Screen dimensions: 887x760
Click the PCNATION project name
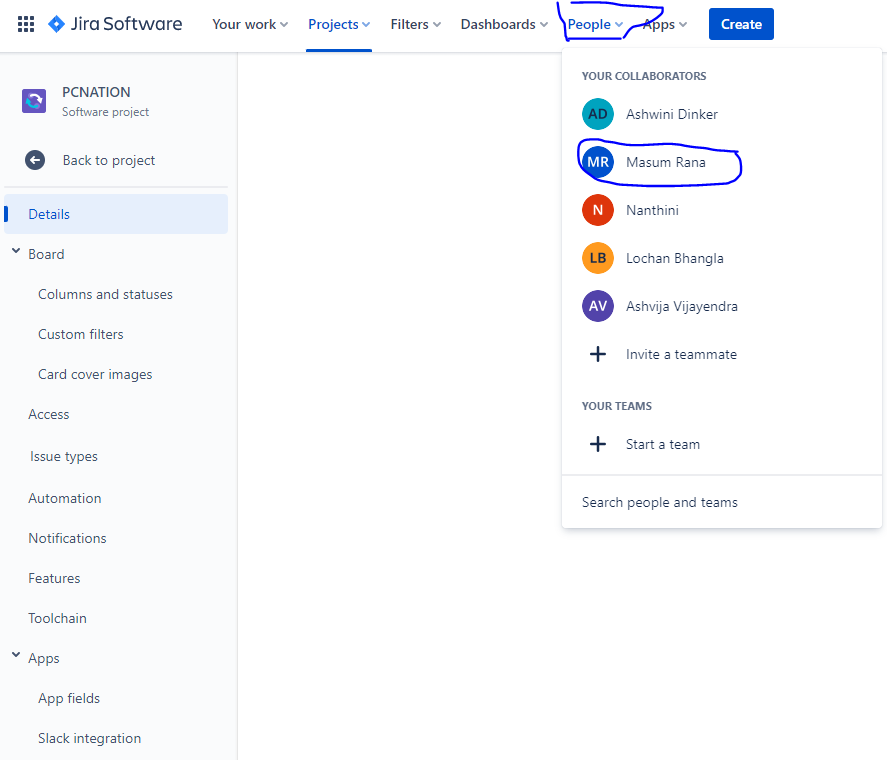96,92
